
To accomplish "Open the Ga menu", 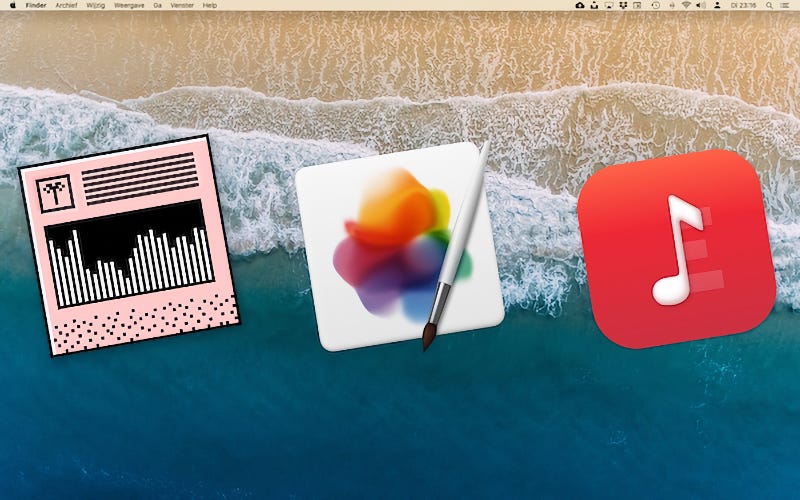I will [x=157, y=5].
